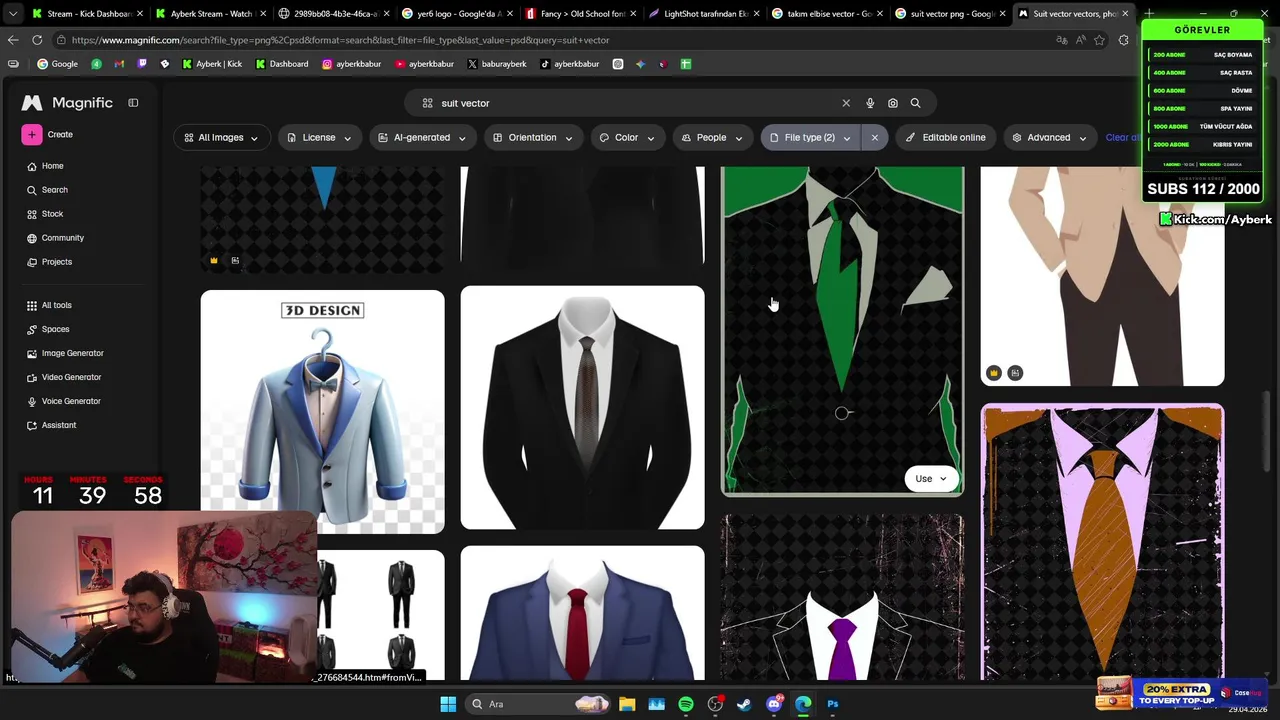Open the baburayberk X bookmark
The width and height of the screenshot is (1280, 720).
click(x=497, y=64)
